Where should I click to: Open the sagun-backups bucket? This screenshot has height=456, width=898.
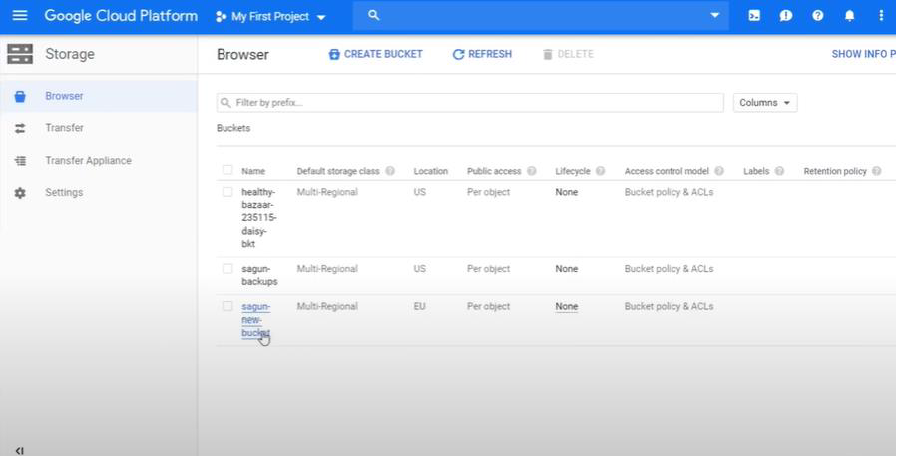259,275
